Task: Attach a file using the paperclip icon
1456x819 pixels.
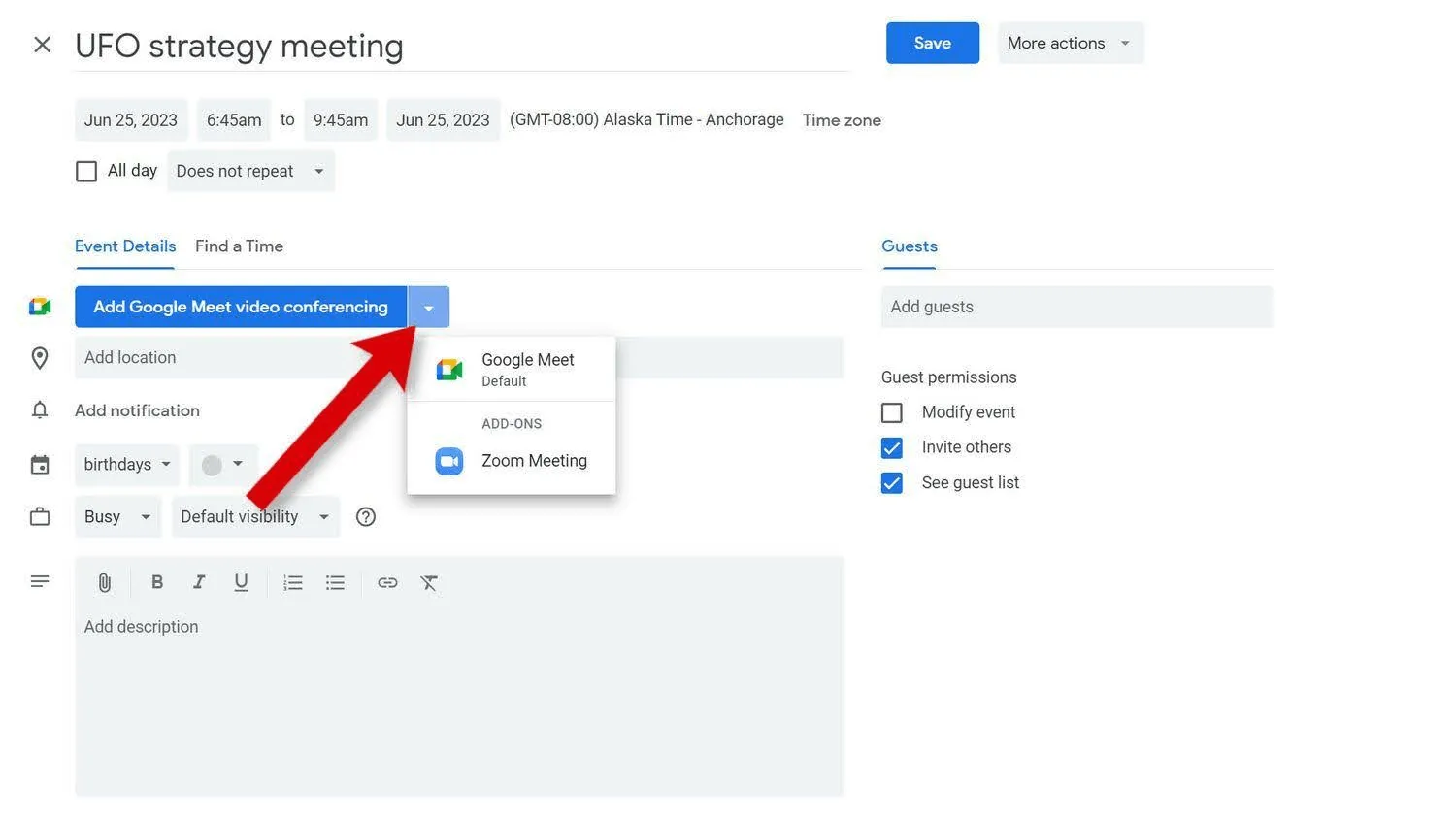Action: click(x=105, y=583)
